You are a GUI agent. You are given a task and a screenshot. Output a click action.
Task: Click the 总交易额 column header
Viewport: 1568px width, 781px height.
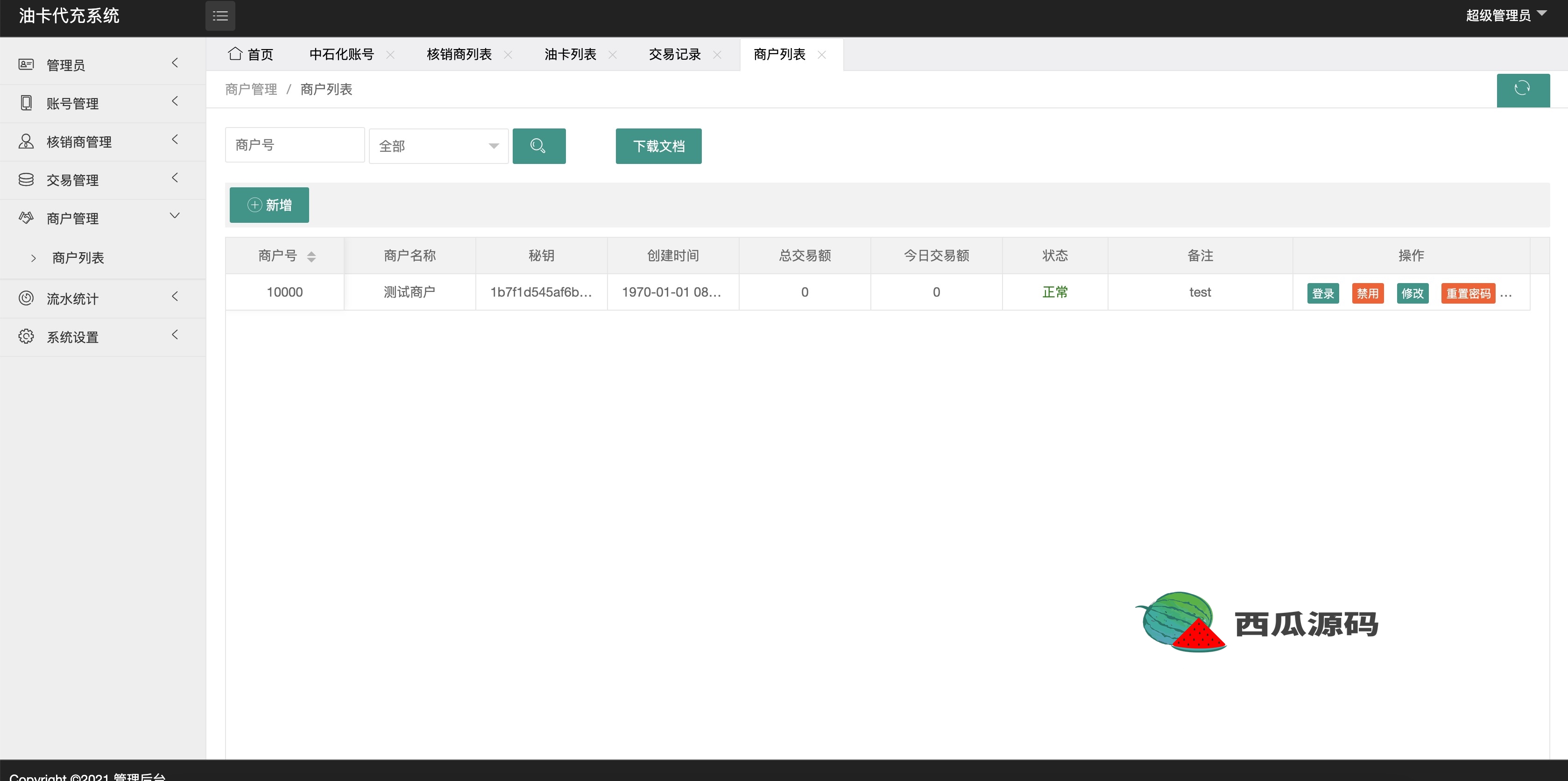point(805,256)
